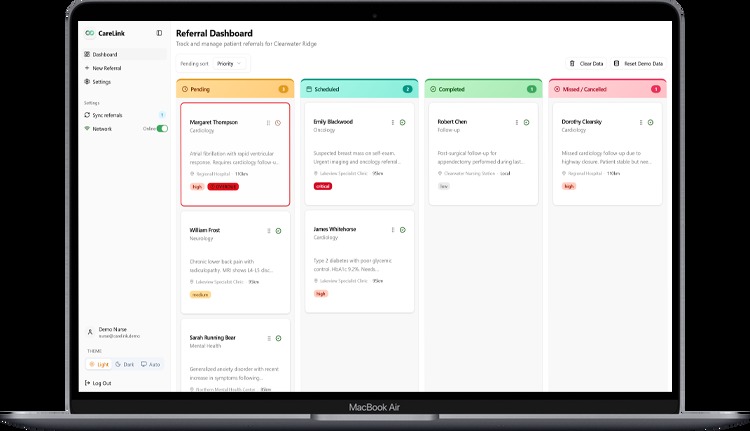Open Settings in the sidebar
750x431 pixels.
(x=125, y=82)
